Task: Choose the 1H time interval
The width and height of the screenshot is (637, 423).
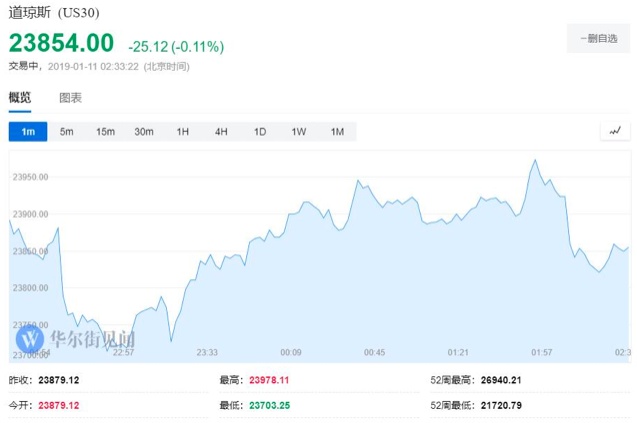Action: [183, 132]
